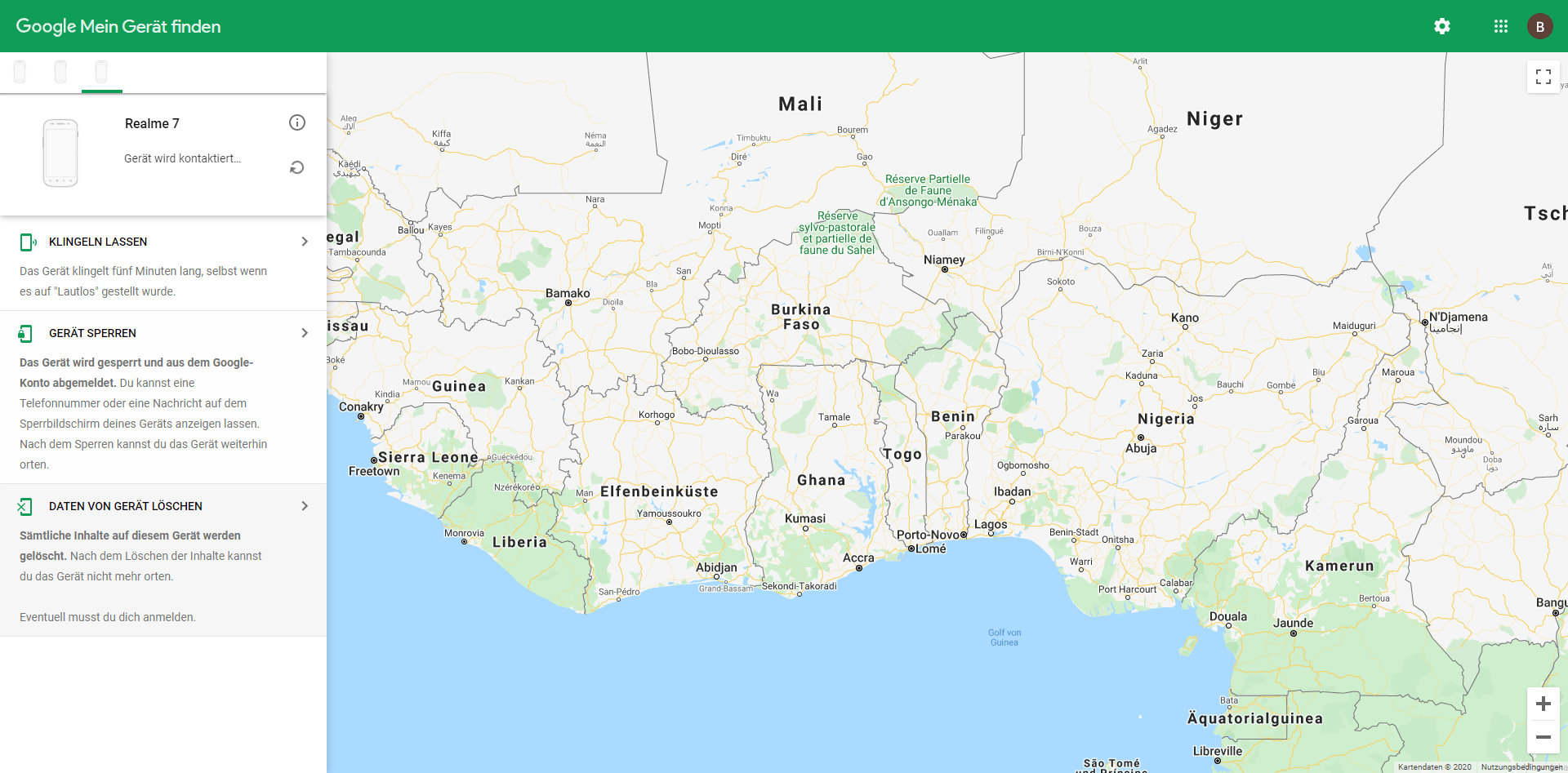Click the lock phone icon beside Gerät sperren
This screenshot has height=773, width=1568.
pyautogui.click(x=25, y=333)
